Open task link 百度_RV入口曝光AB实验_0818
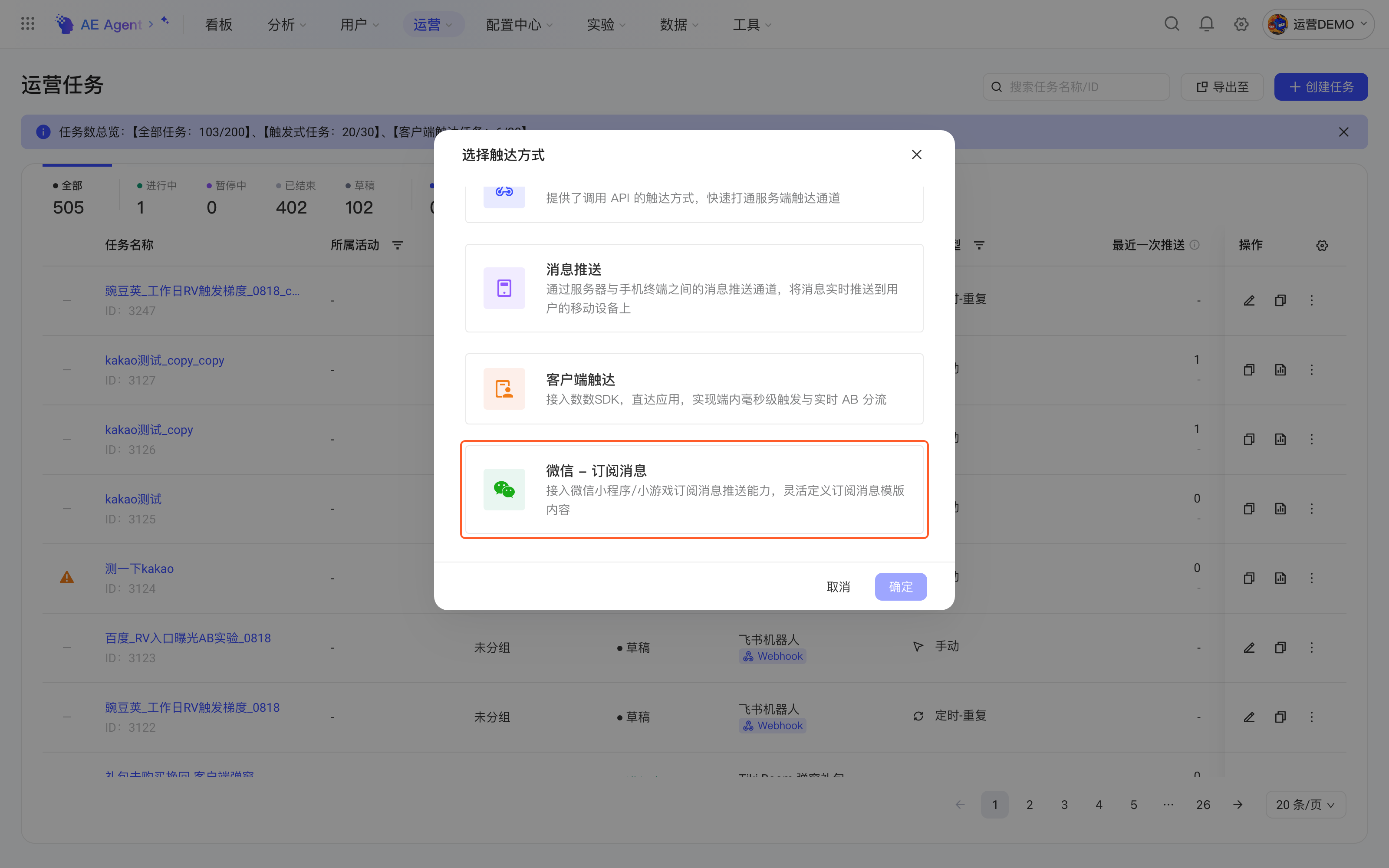The image size is (1389, 868). tap(188, 638)
